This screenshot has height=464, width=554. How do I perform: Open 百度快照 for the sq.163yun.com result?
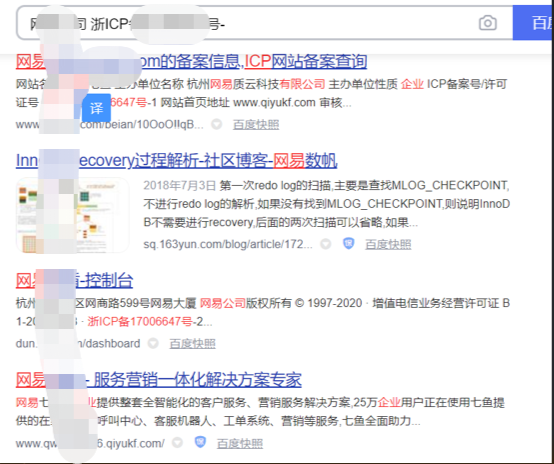(x=388, y=244)
